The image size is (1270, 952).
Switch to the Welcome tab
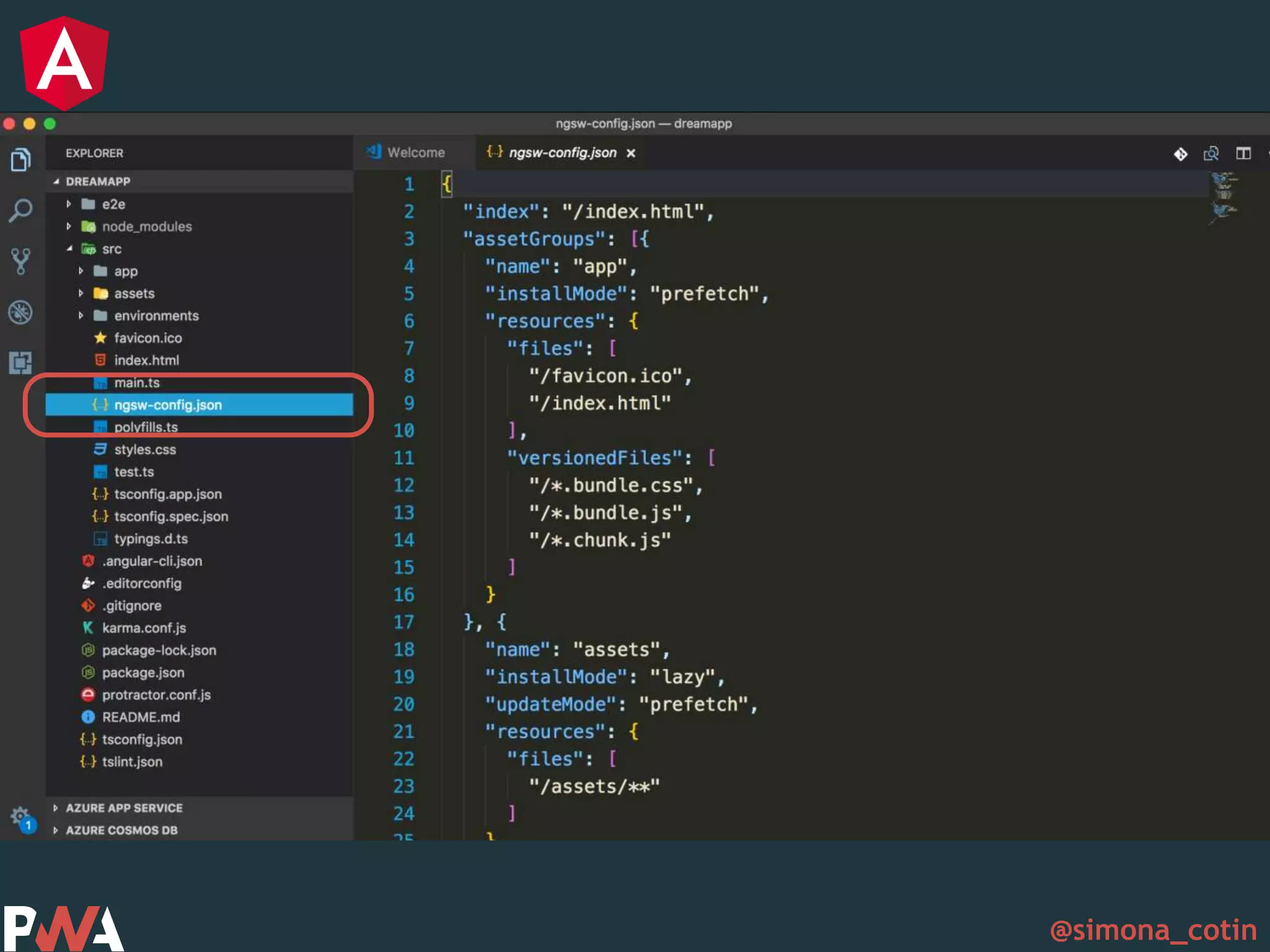pyautogui.click(x=415, y=152)
